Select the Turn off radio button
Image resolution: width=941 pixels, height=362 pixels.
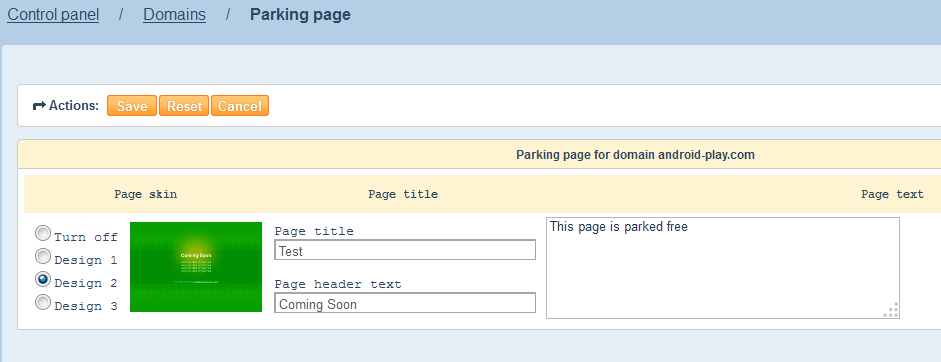point(43,233)
